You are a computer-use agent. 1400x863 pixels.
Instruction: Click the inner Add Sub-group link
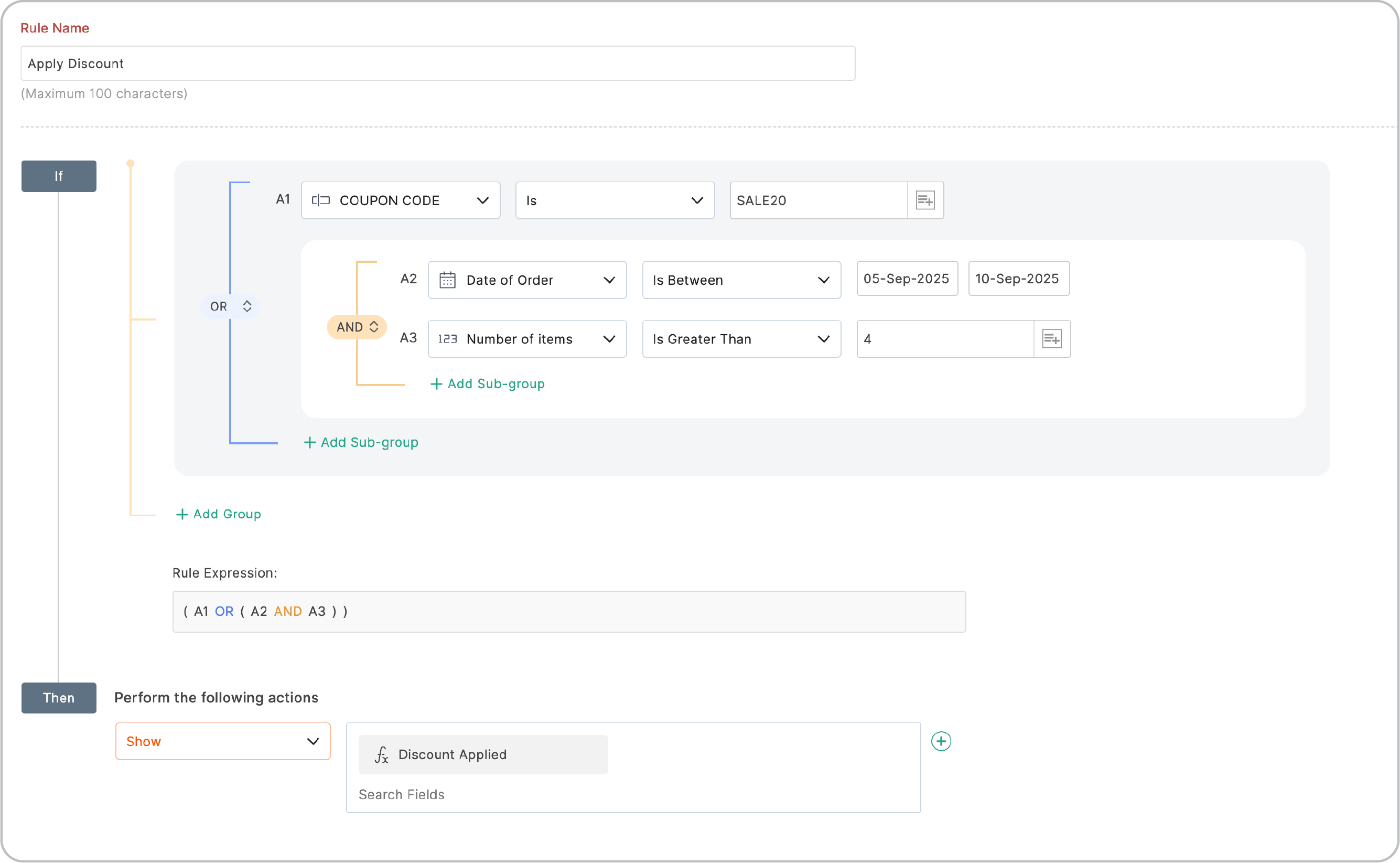pos(488,383)
